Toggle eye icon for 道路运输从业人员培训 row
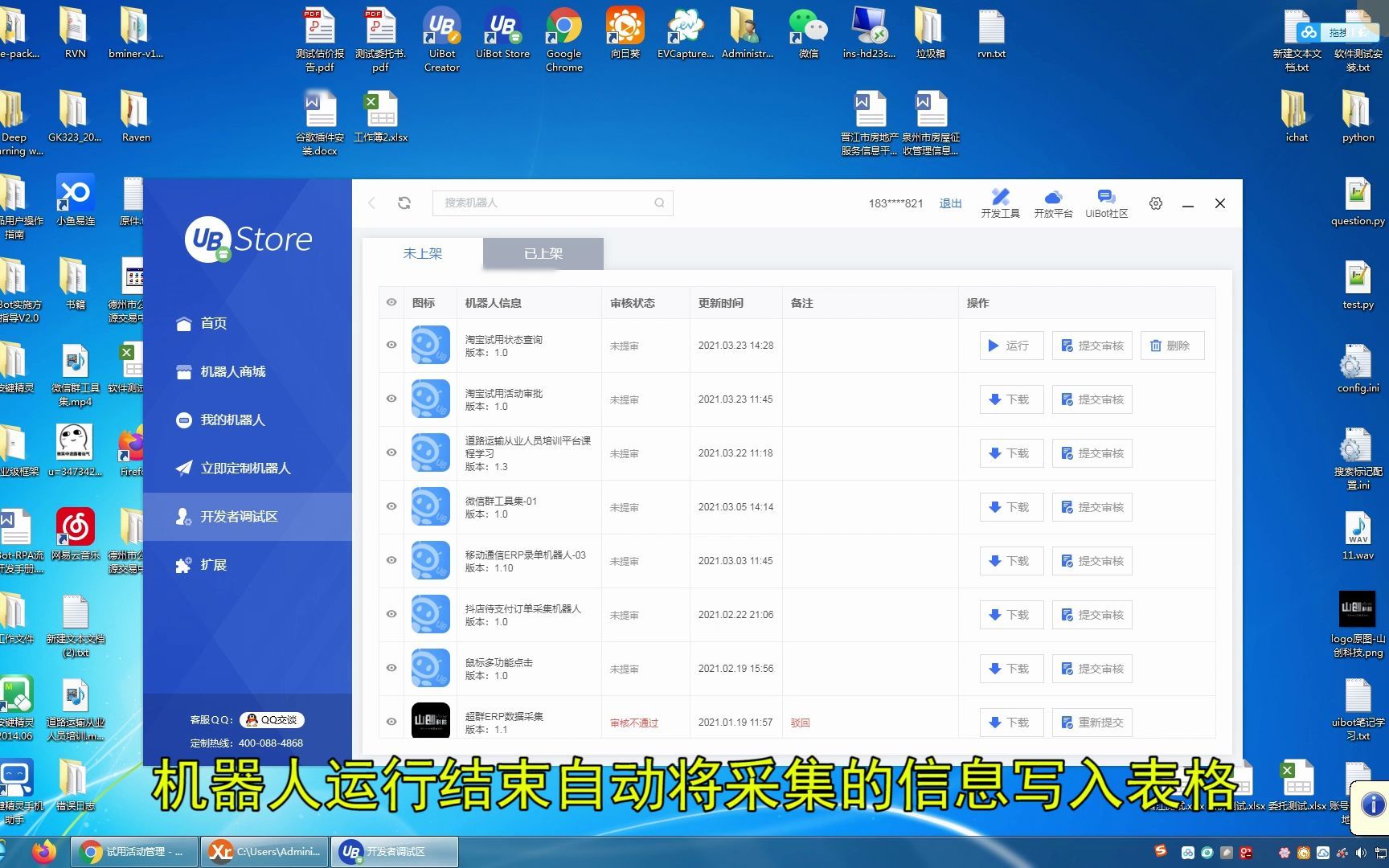1389x868 pixels. (391, 452)
